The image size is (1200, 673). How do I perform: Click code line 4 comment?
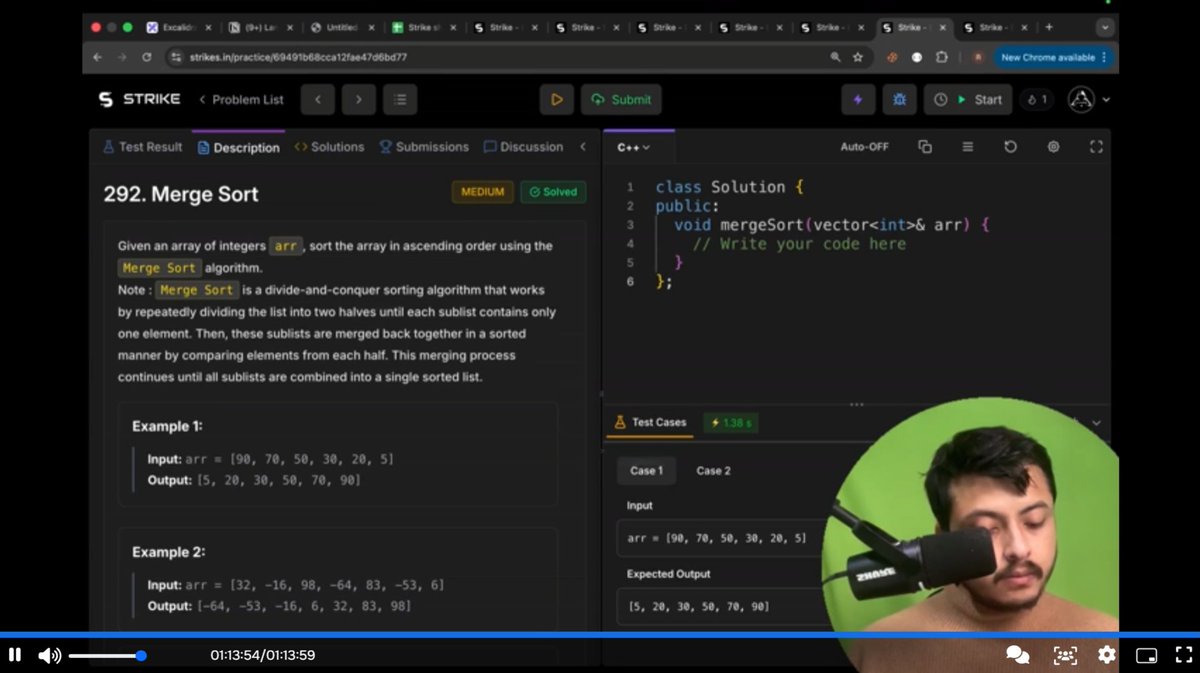pyautogui.click(x=799, y=244)
